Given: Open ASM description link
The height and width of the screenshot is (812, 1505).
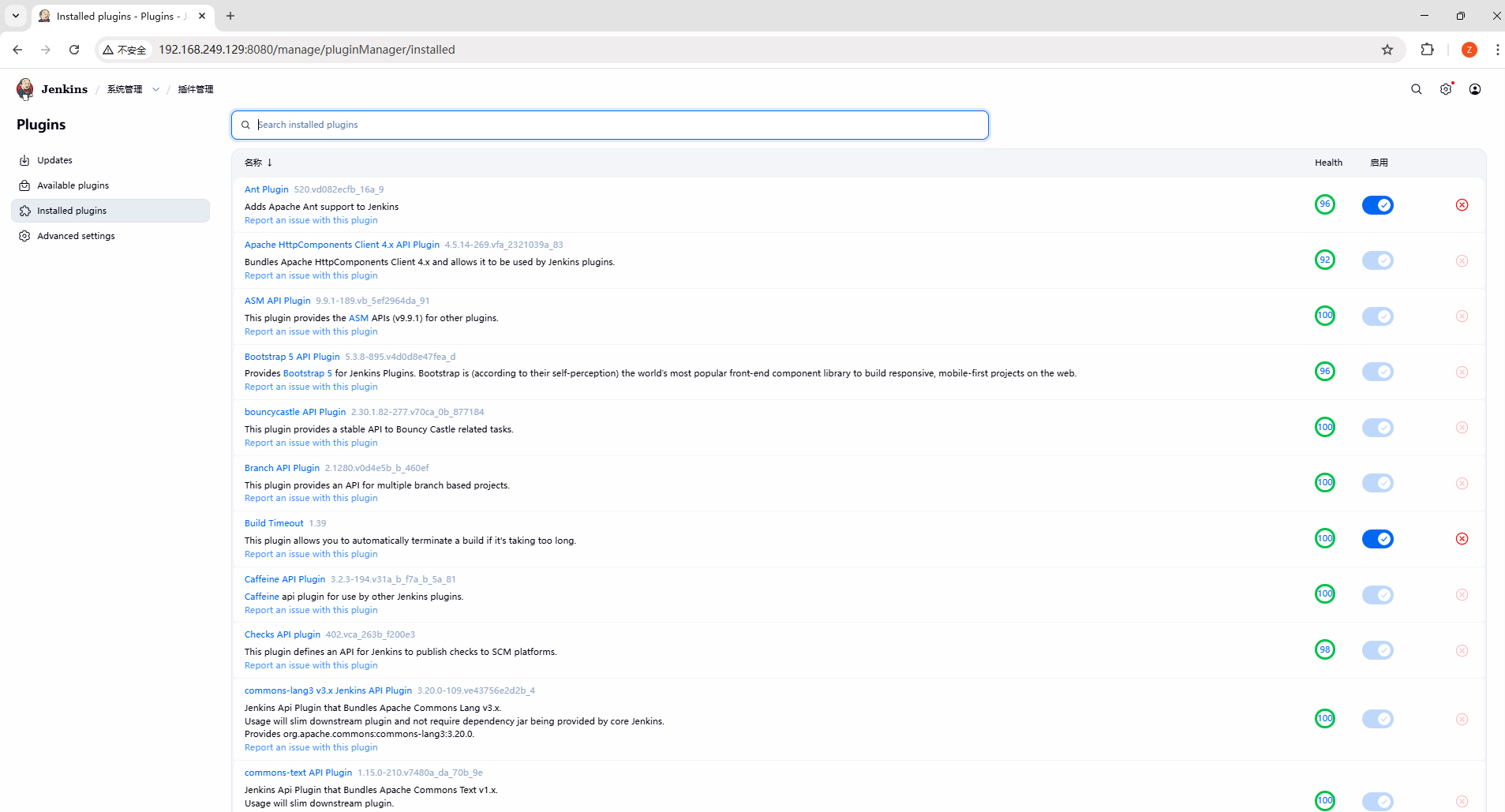Looking at the screenshot, I should pos(358,318).
